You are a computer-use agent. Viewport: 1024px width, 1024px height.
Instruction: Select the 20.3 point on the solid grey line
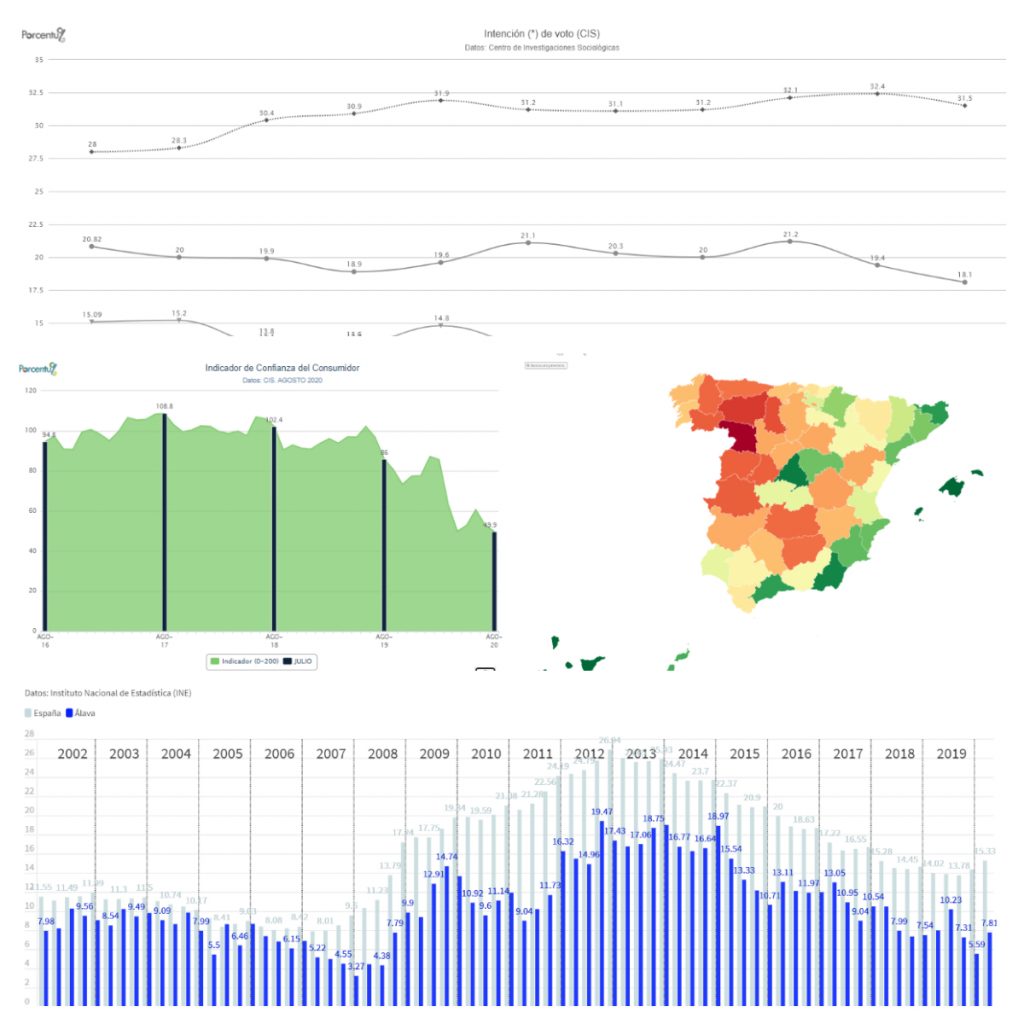point(616,253)
